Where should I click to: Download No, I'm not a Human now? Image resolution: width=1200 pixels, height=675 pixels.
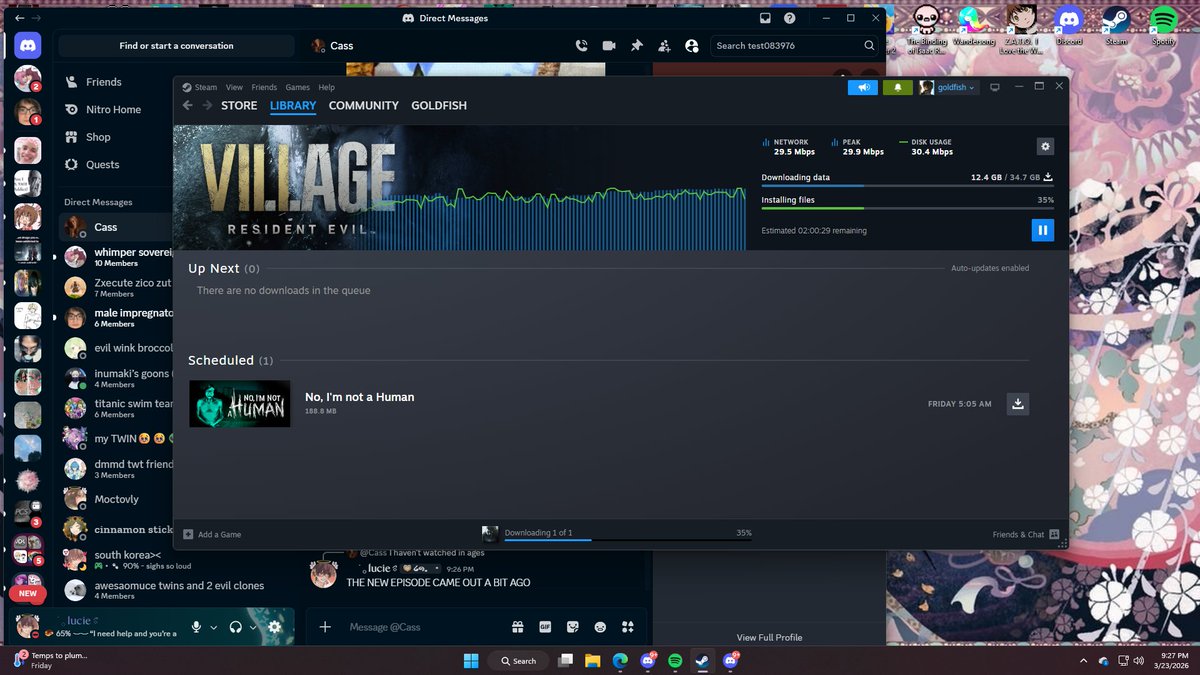(1017, 404)
